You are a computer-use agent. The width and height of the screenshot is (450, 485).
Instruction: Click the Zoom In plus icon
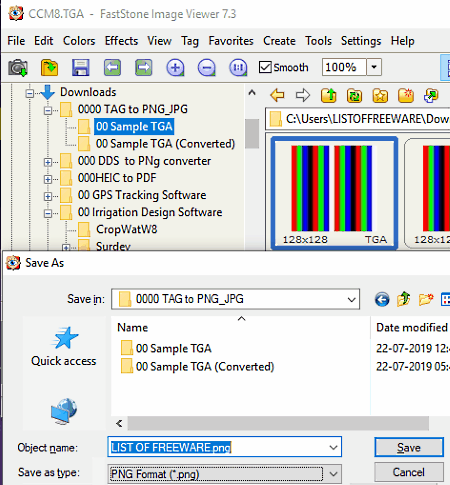tap(175, 68)
